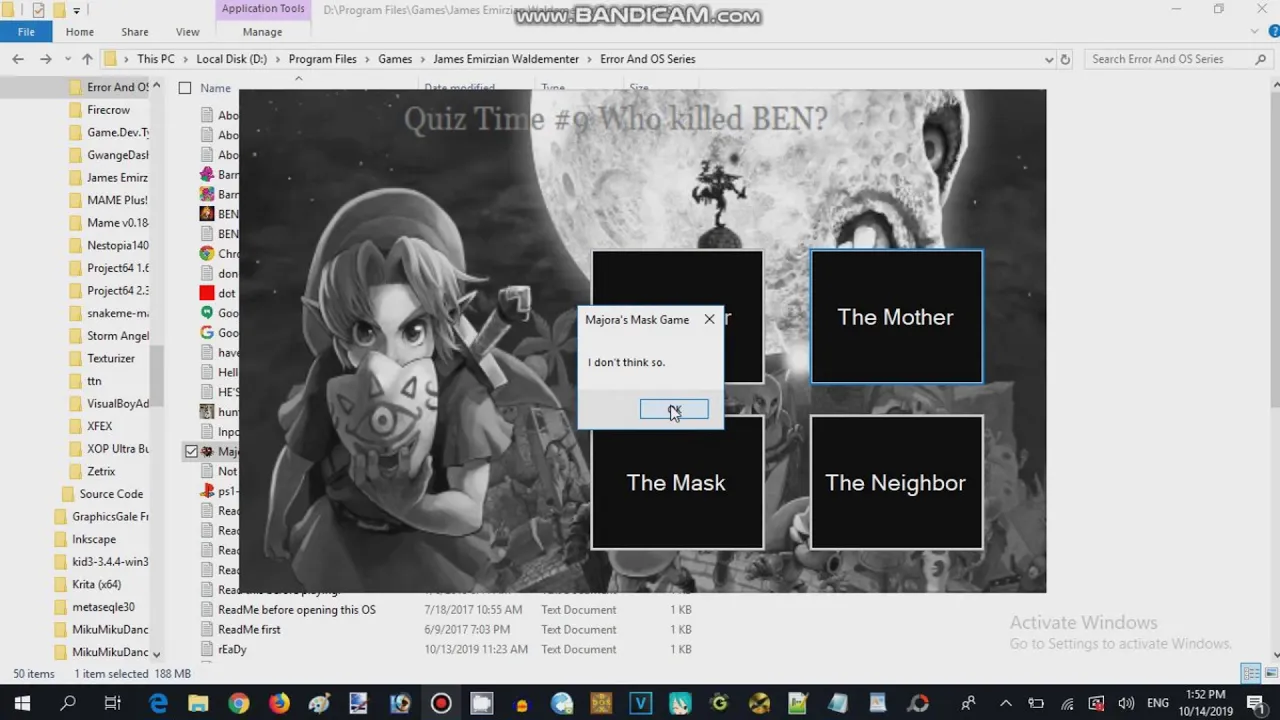Toggle the checkbox of the selected Majora file

(x=191, y=451)
